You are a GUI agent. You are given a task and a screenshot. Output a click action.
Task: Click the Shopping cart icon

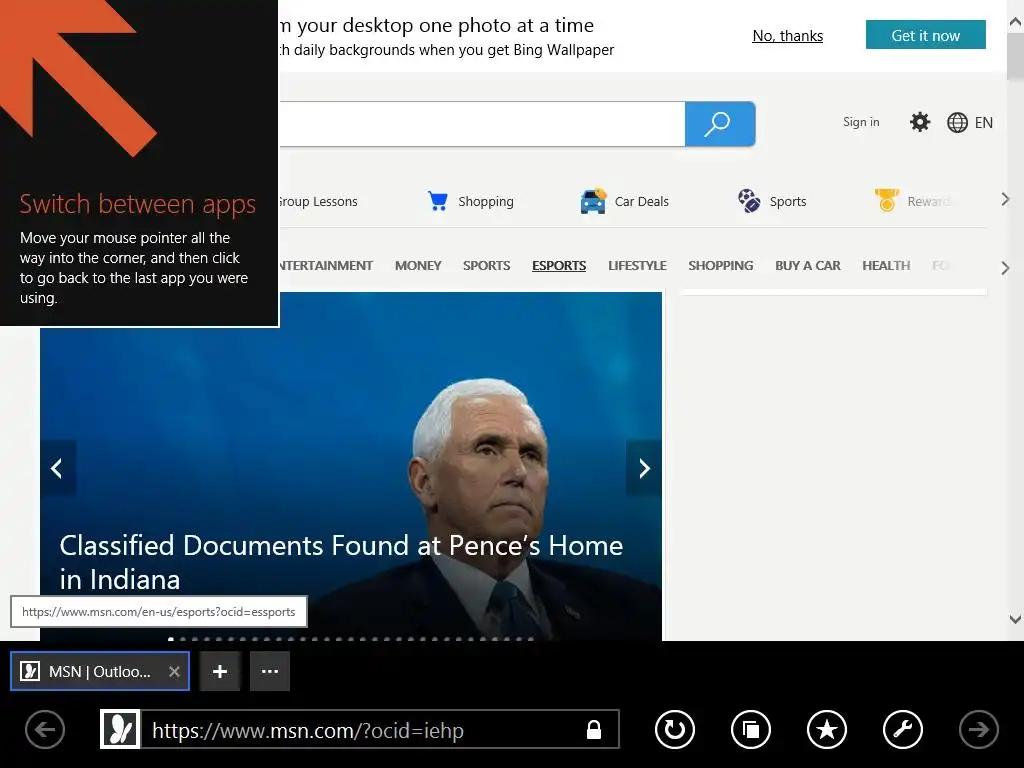pyautogui.click(x=438, y=201)
